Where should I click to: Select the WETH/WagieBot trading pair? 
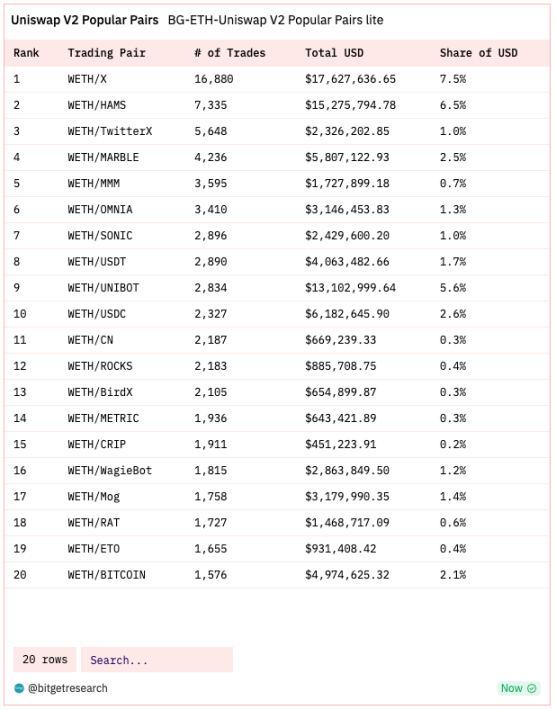pyautogui.click(x=110, y=470)
